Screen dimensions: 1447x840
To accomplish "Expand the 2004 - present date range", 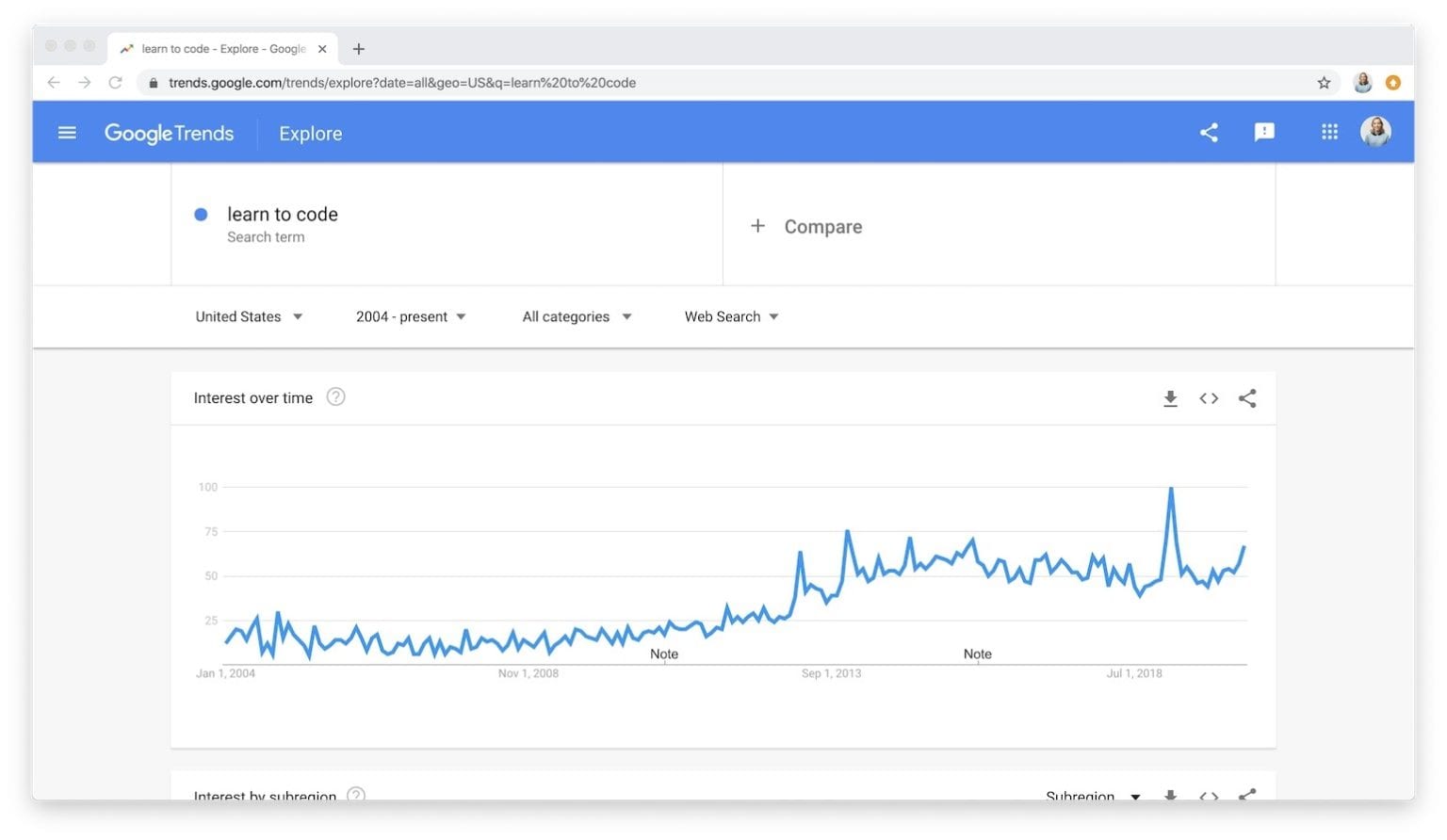I will click(411, 316).
